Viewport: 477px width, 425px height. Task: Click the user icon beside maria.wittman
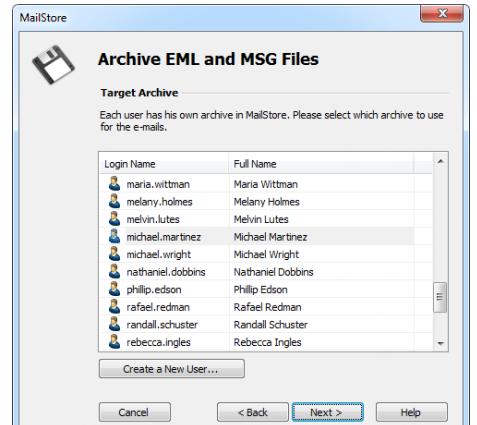[x=114, y=184]
